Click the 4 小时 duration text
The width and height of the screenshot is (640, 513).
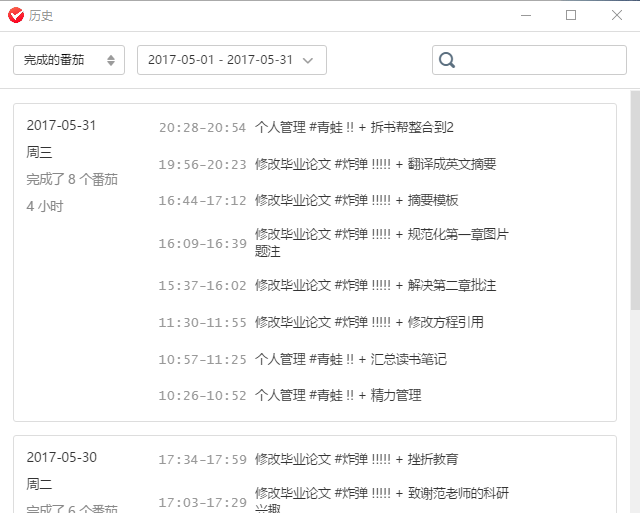[x=45, y=206]
